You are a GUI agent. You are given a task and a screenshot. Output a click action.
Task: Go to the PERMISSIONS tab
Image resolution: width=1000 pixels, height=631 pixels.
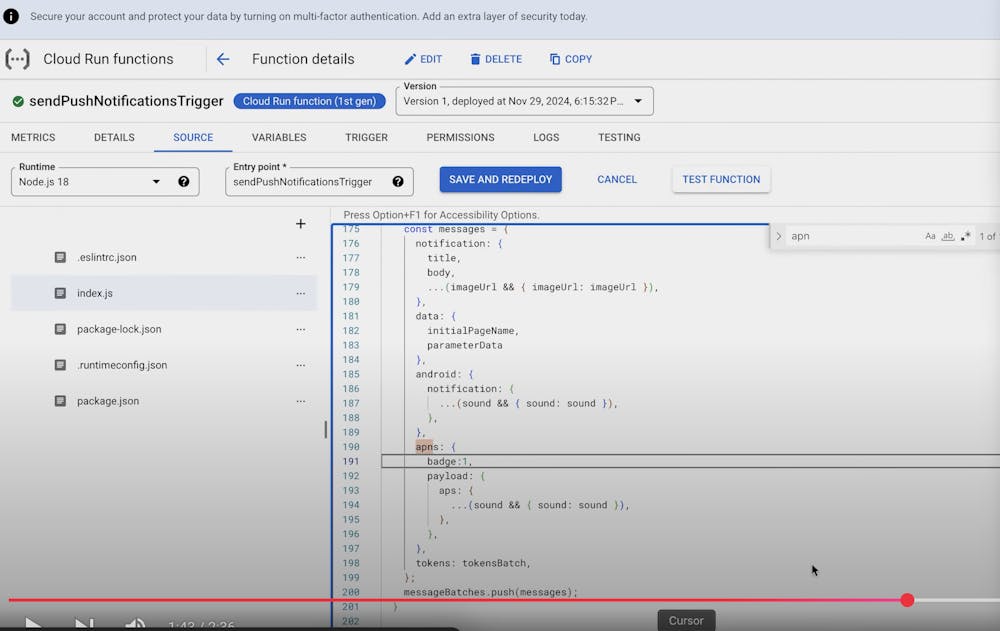pyautogui.click(x=460, y=137)
